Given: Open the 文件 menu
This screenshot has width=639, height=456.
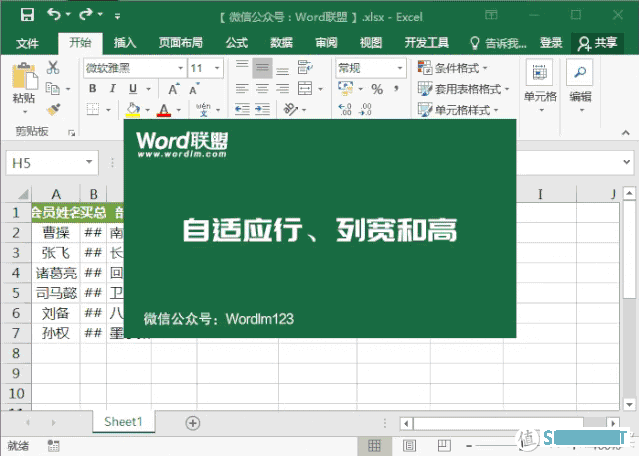Looking at the screenshot, I should pyautogui.click(x=27, y=43).
